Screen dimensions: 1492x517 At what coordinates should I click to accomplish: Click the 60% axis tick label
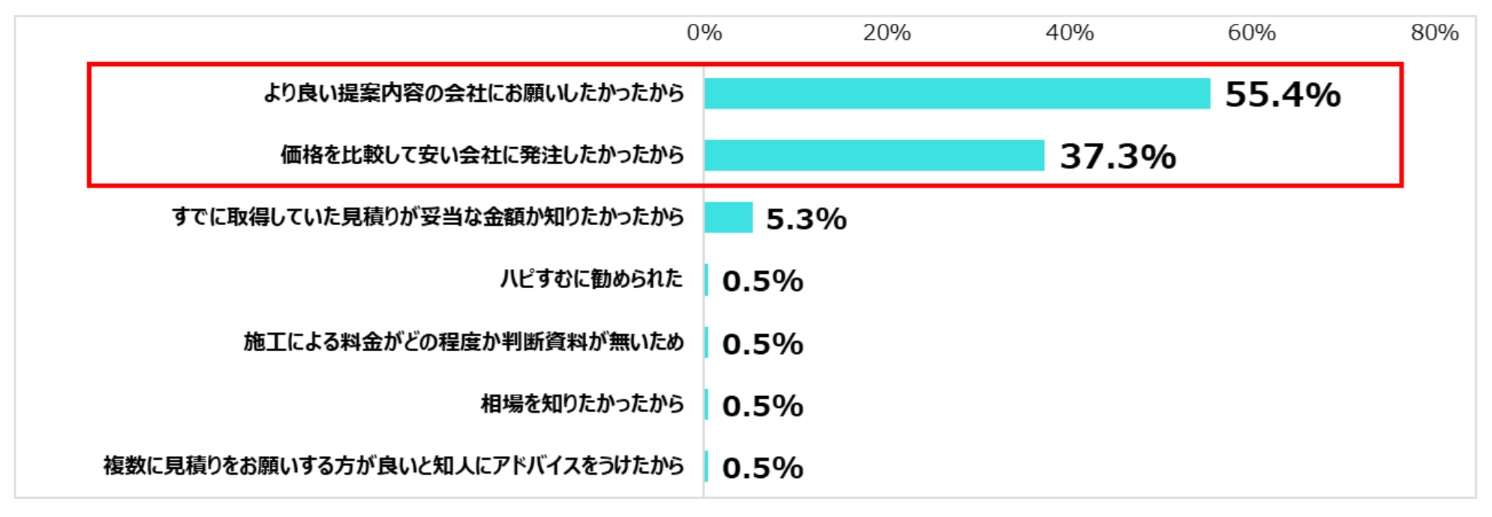pos(1252,33)
